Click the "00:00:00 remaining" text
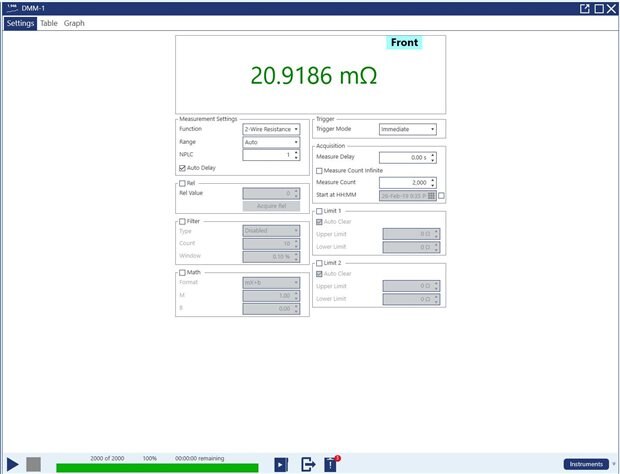Viewport: 620px width, 474px height. 200,459
